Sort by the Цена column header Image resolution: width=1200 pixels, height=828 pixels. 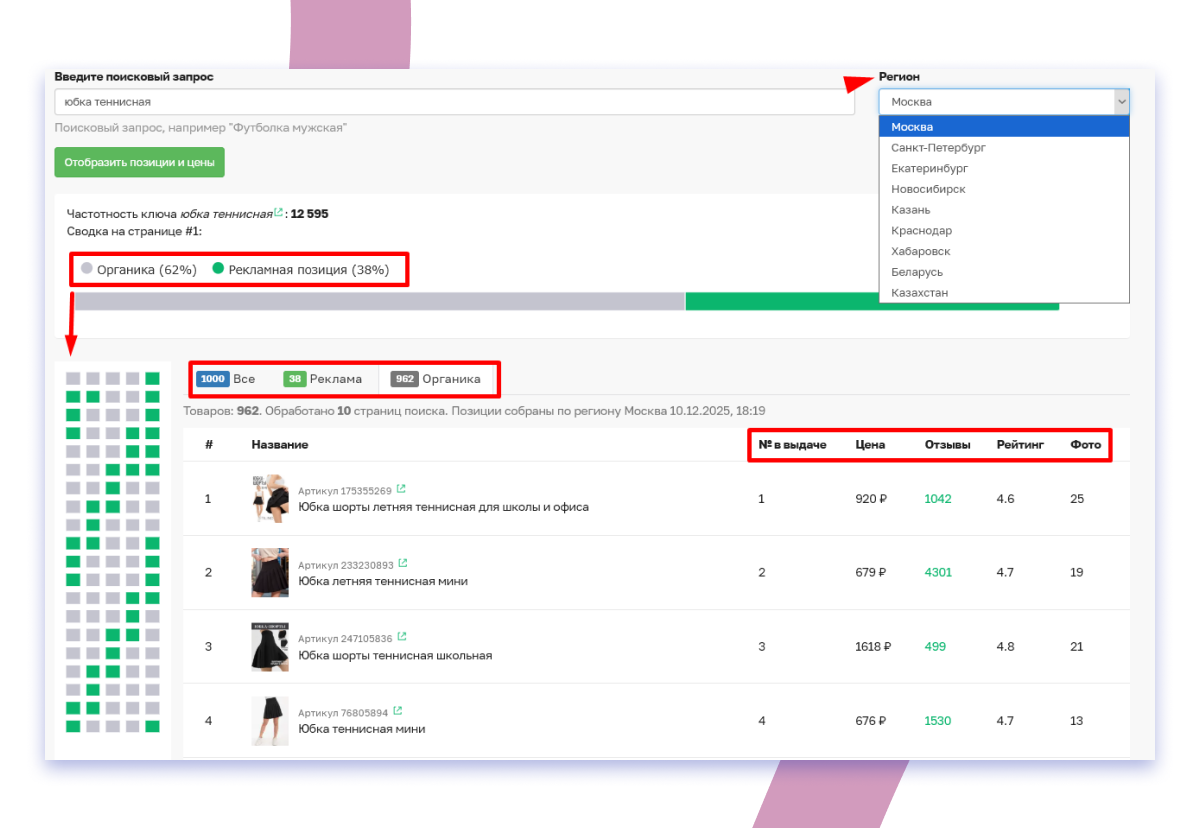tap(870, 445)
